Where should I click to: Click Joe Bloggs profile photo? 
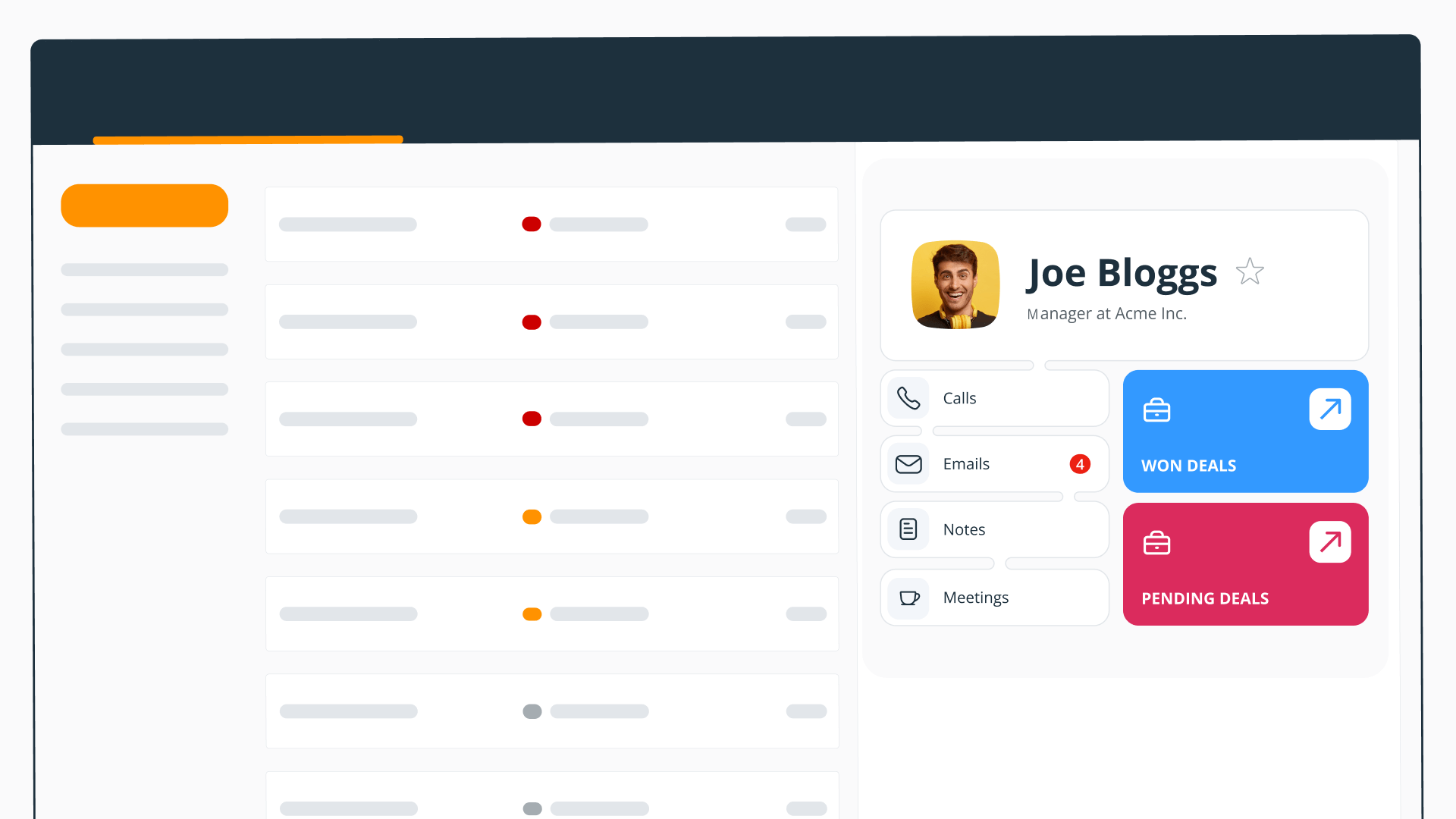click(955, 285)
